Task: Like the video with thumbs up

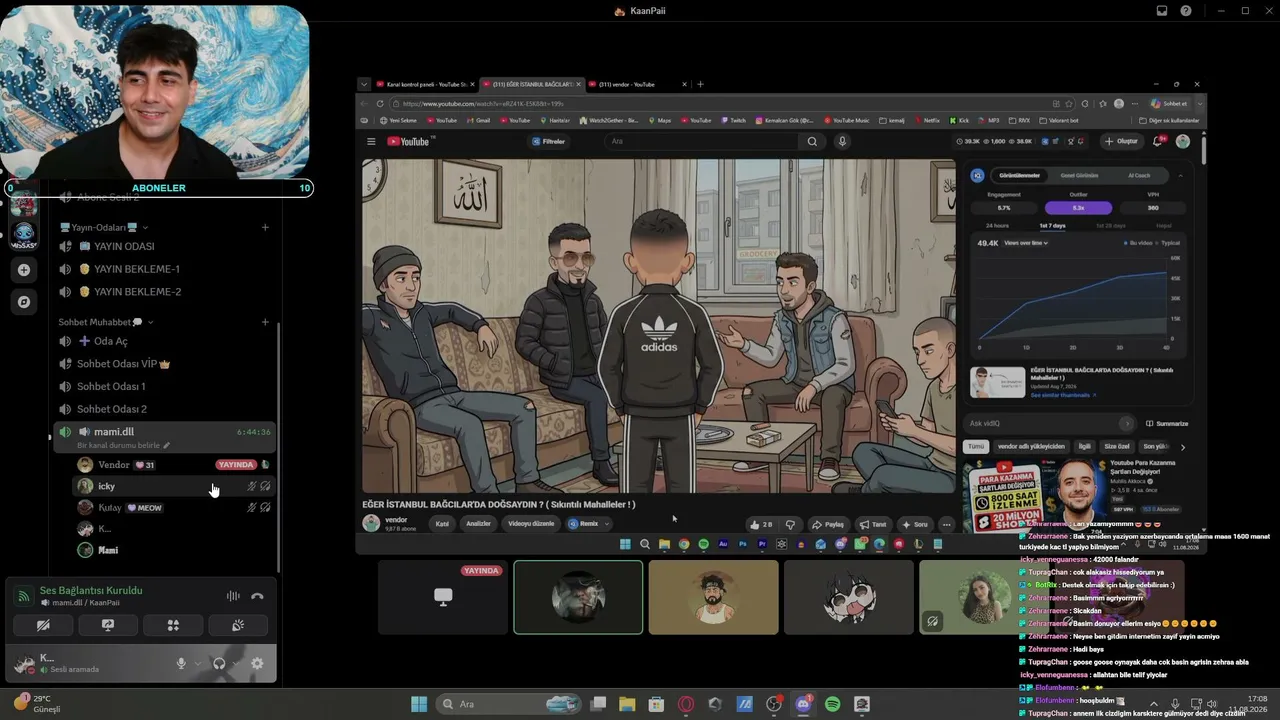Action: (761, 524)
